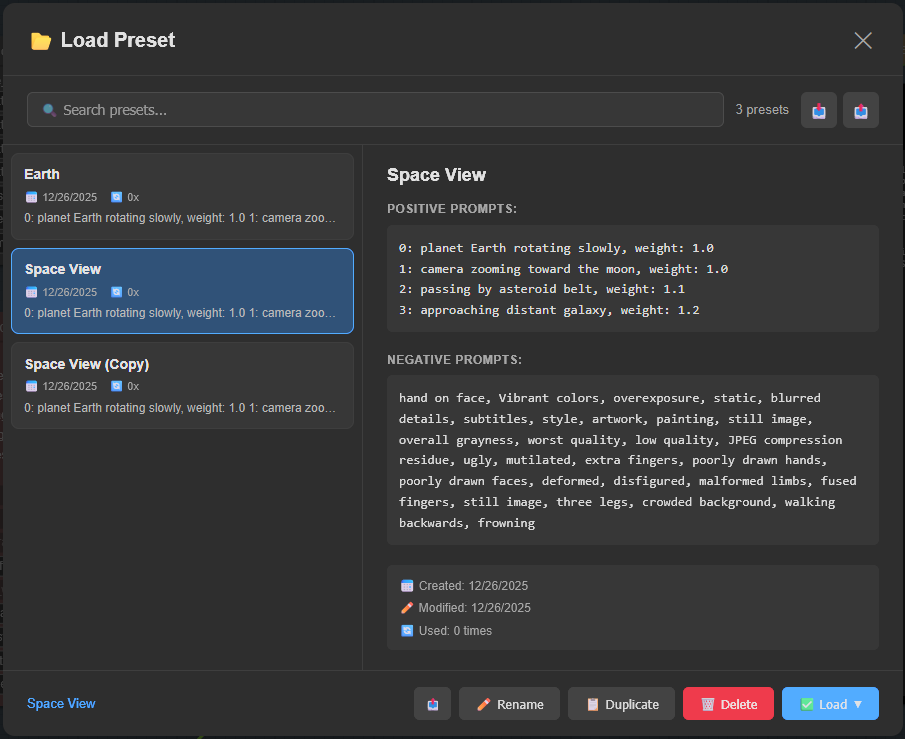The image size is (905, 739).
Task: Click the usage icon in the selected Space View card
Action: [117, 292]
